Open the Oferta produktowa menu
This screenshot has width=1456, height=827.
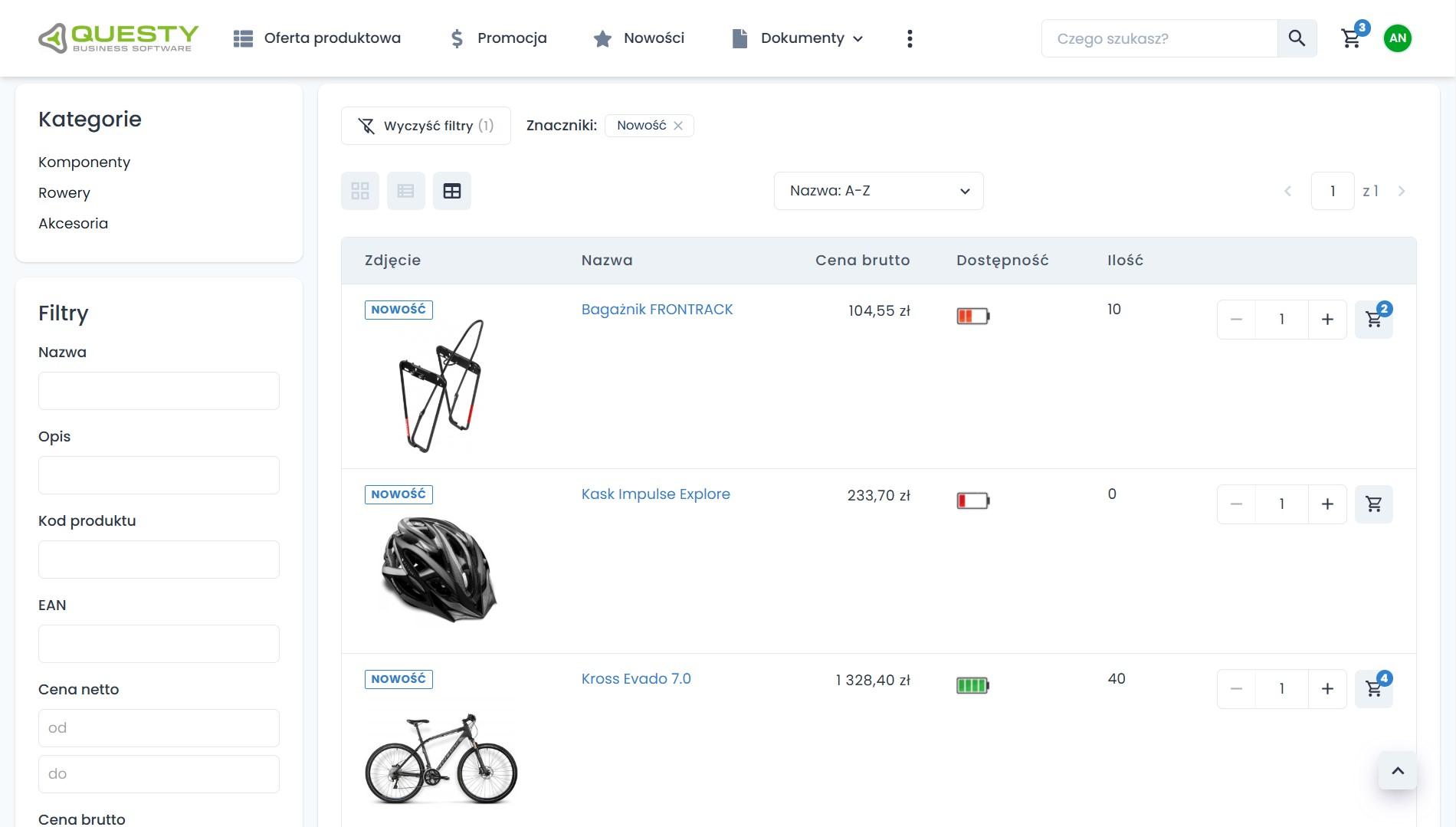pyautogui.click(x=317, y=38)
